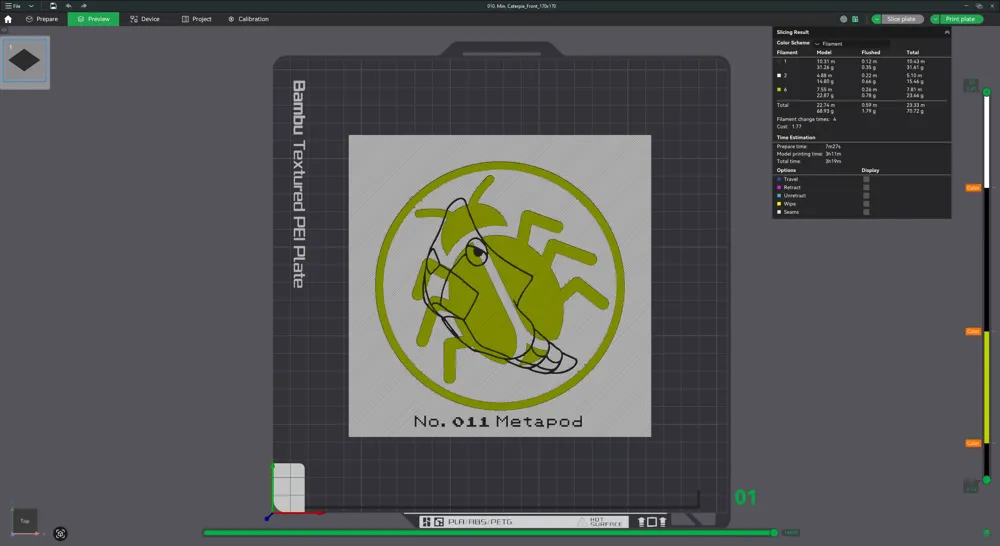The width and height of the screenshot is (1000, 546).
Task: Click the Slice plate button
Action: (x=901, y=19)
